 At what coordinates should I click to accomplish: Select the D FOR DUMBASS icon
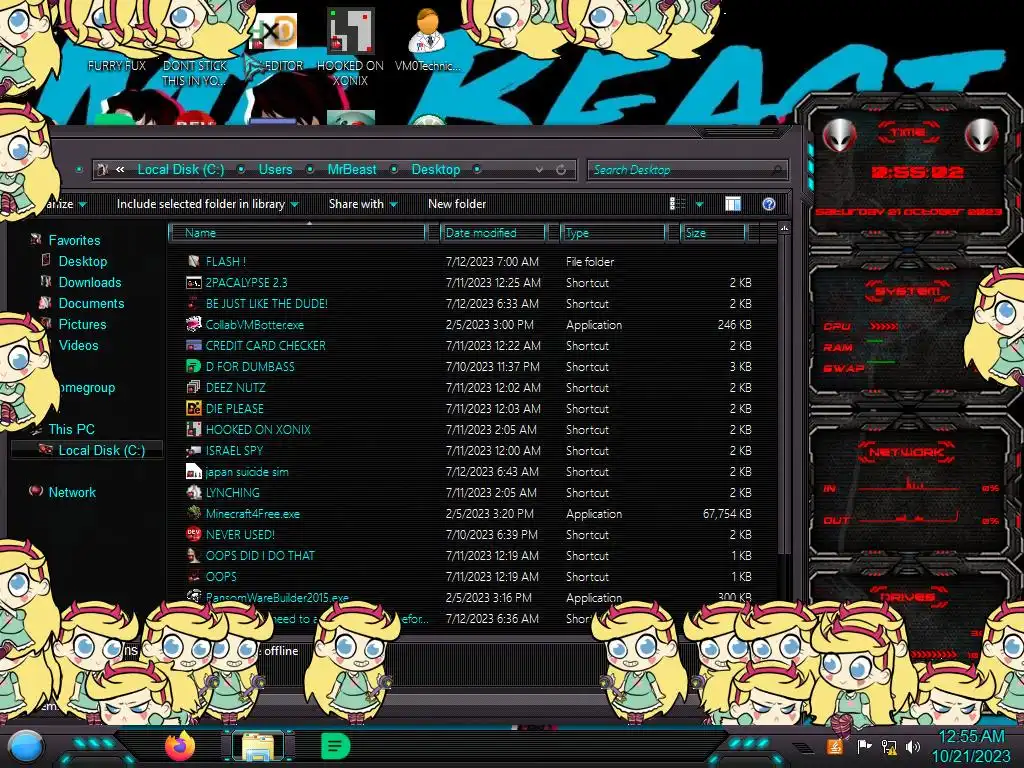click(x=193, y=366)
